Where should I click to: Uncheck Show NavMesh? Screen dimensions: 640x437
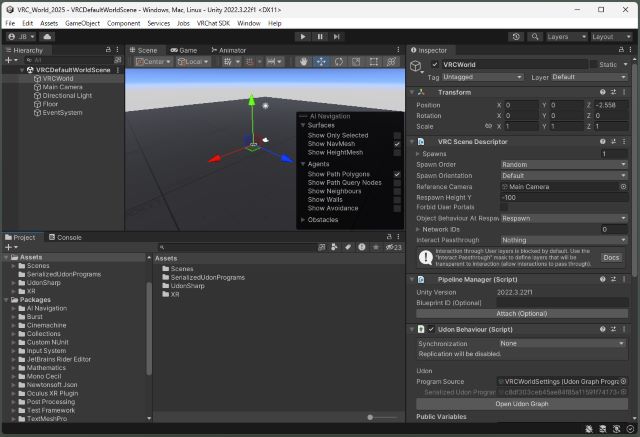click(x=397, y=144)
